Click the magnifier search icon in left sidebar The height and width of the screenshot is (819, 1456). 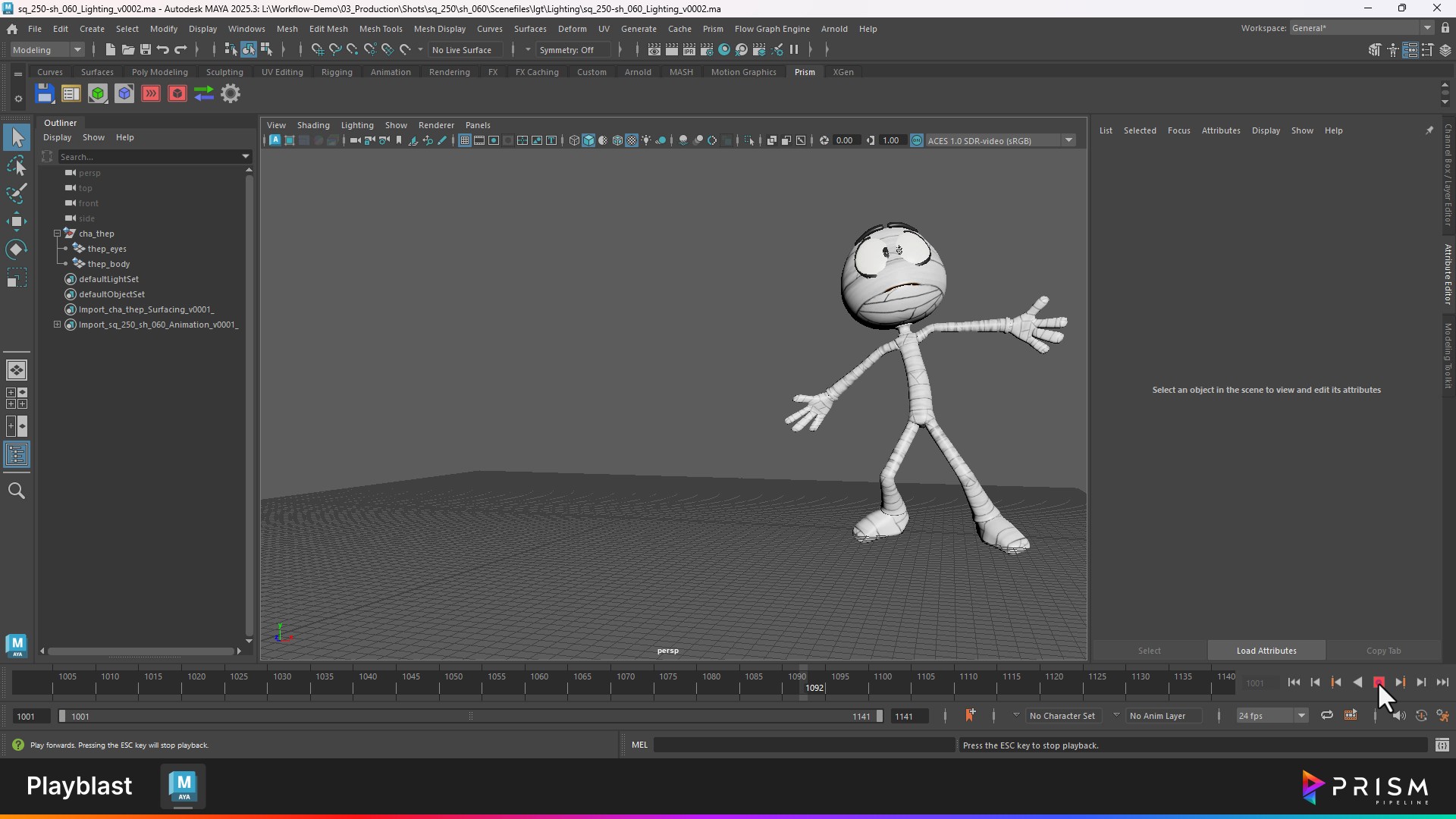click(17, 491)
